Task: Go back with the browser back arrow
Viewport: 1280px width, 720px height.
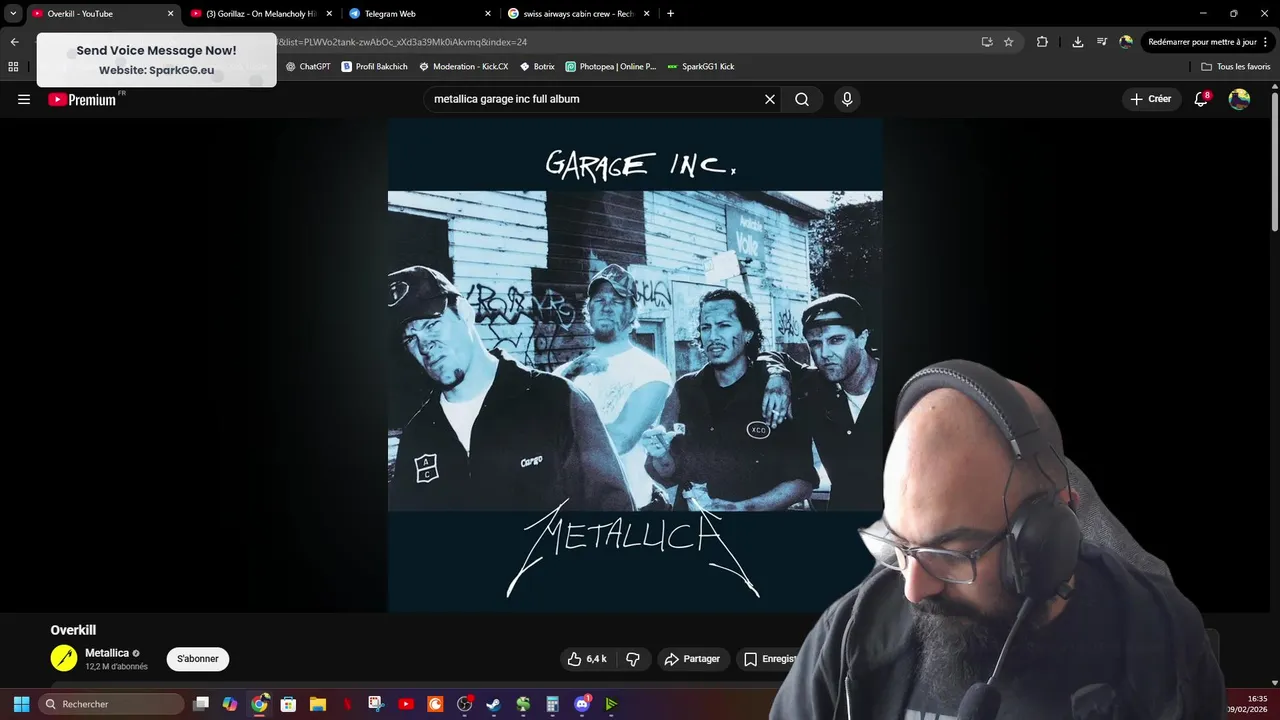Action: click(x=14, y=42)
